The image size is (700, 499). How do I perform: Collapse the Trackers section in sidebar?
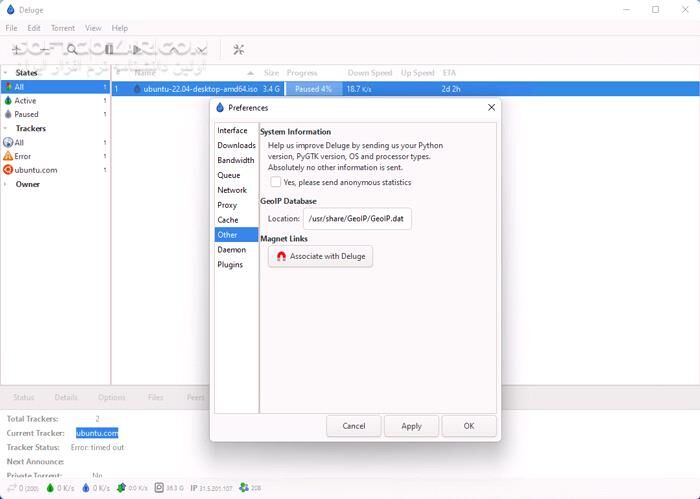pos(6,129)
